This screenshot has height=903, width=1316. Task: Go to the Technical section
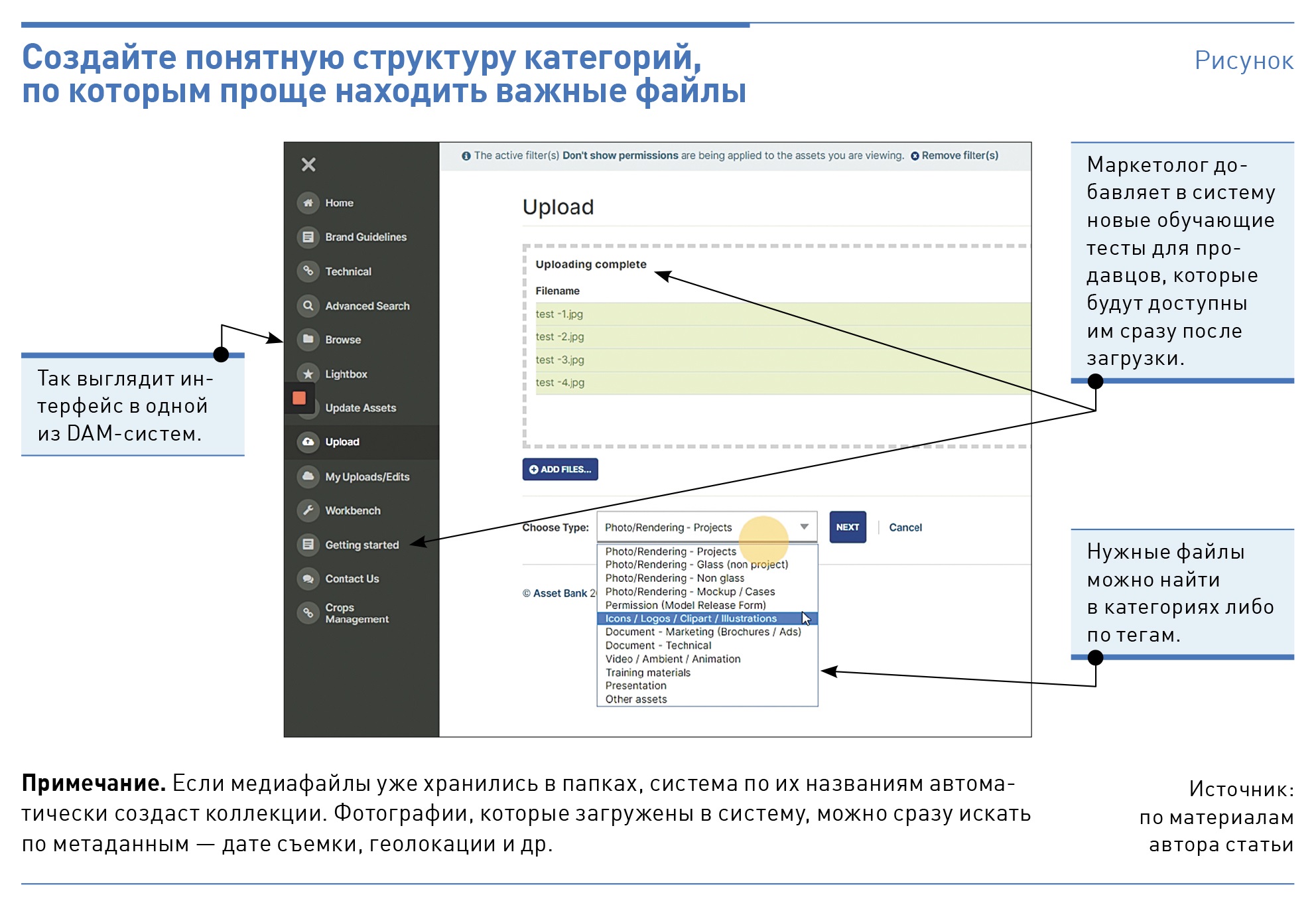(348, 271)
